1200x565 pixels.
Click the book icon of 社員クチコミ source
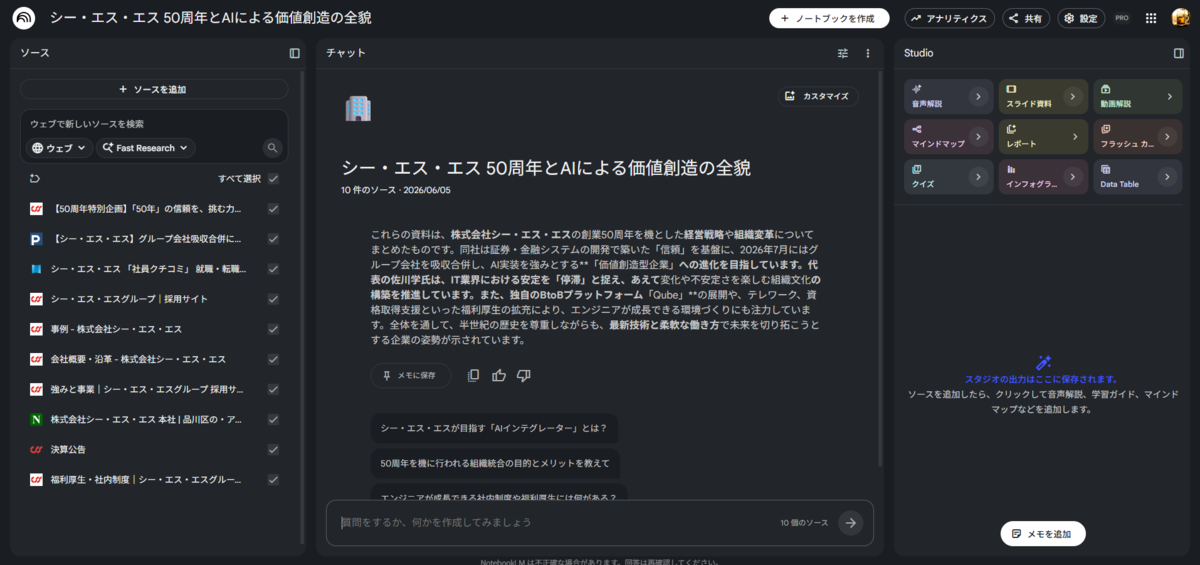(36, 269)
